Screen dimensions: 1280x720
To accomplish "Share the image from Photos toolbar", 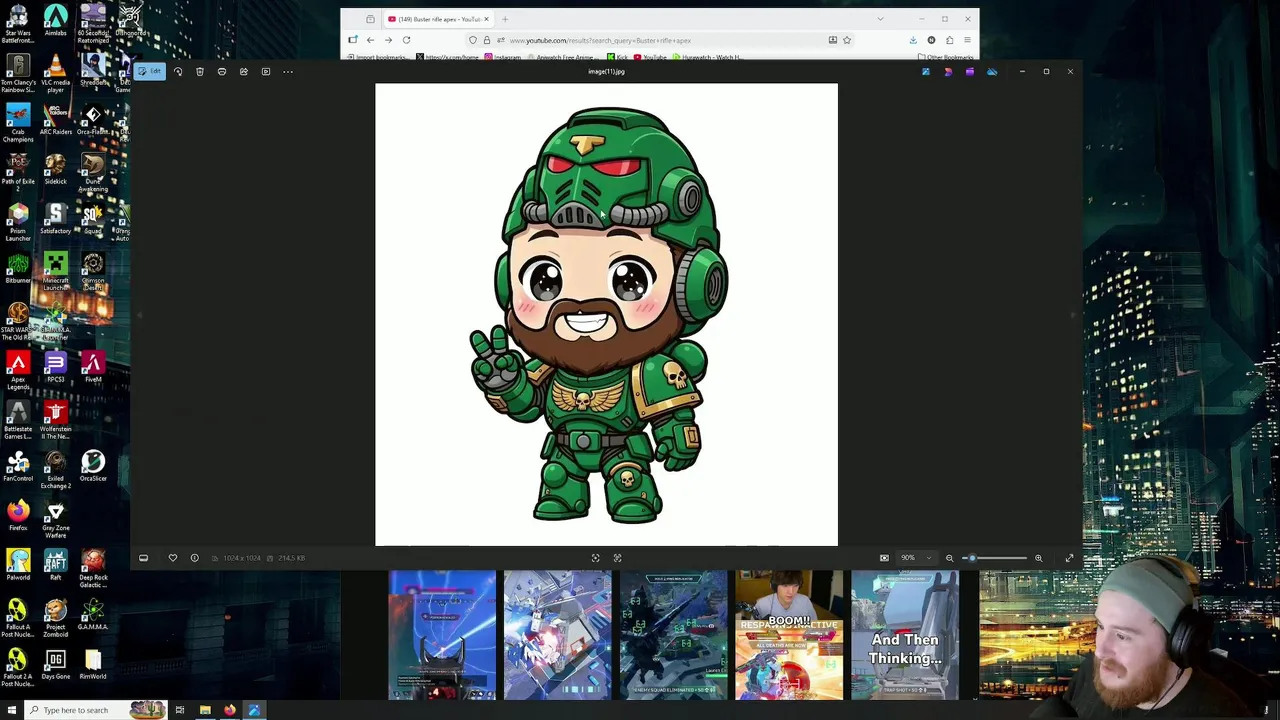I will (244, 71).
